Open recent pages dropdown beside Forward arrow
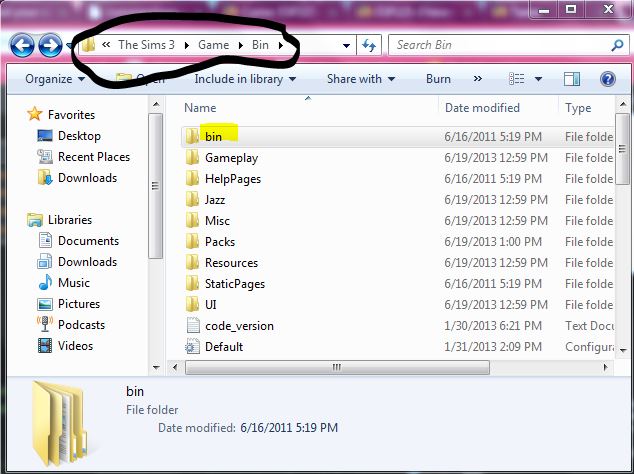 point(69,46)
